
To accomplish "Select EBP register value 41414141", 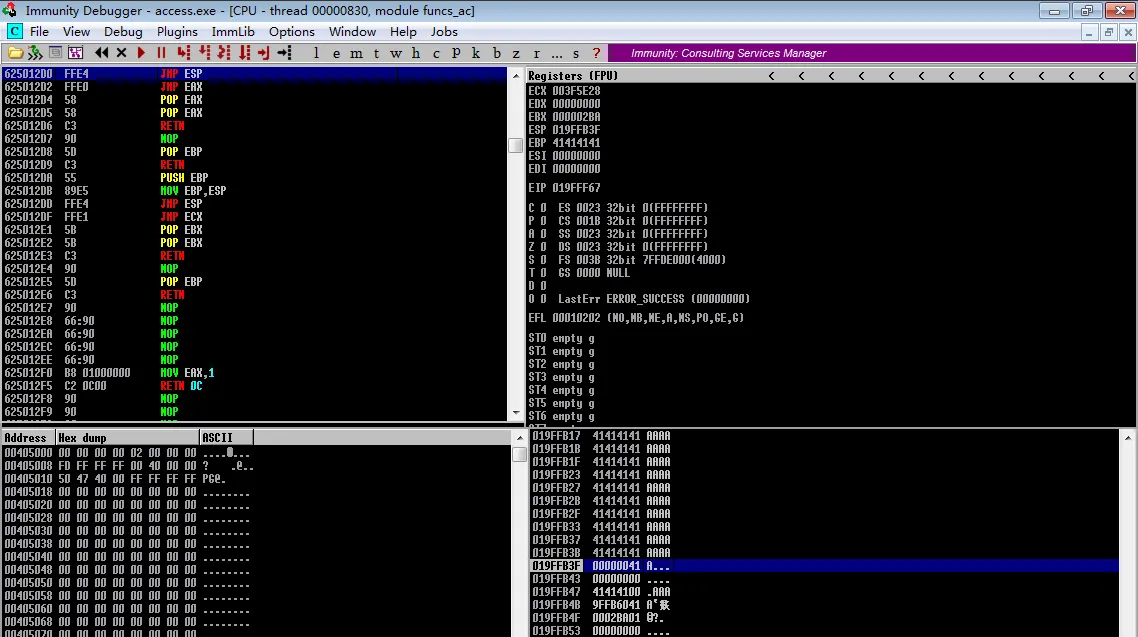I will (576, 143).
